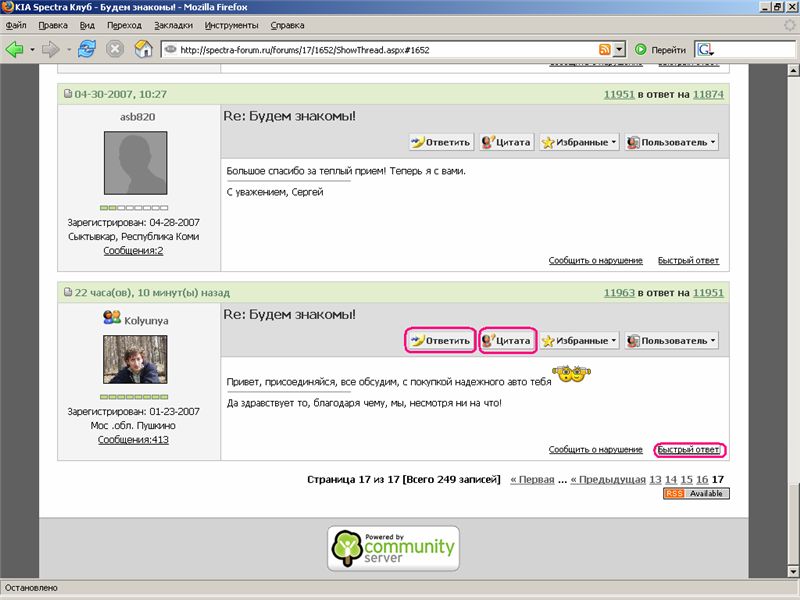The image size is (800, 600).
Task: Open the Инструменты menu
Action: click(231, 24)
